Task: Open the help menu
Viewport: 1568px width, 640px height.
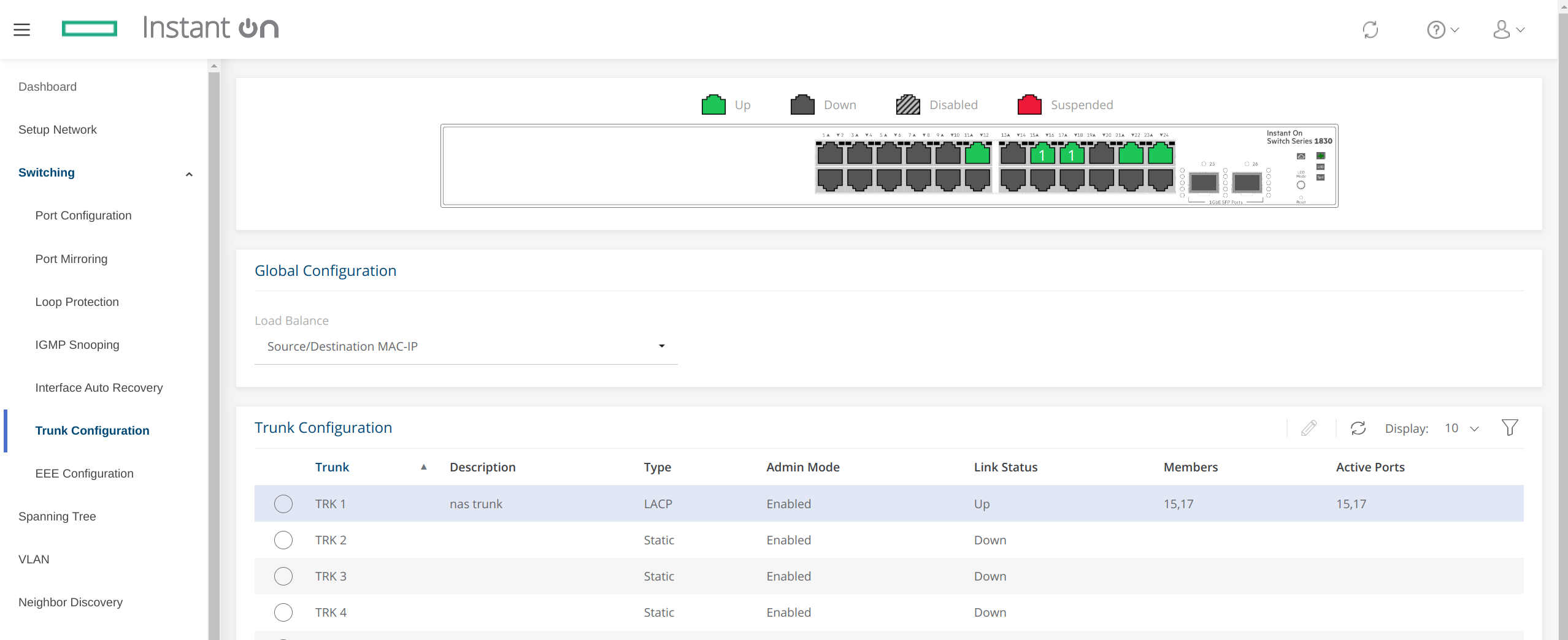Action: coord(1442,29)
